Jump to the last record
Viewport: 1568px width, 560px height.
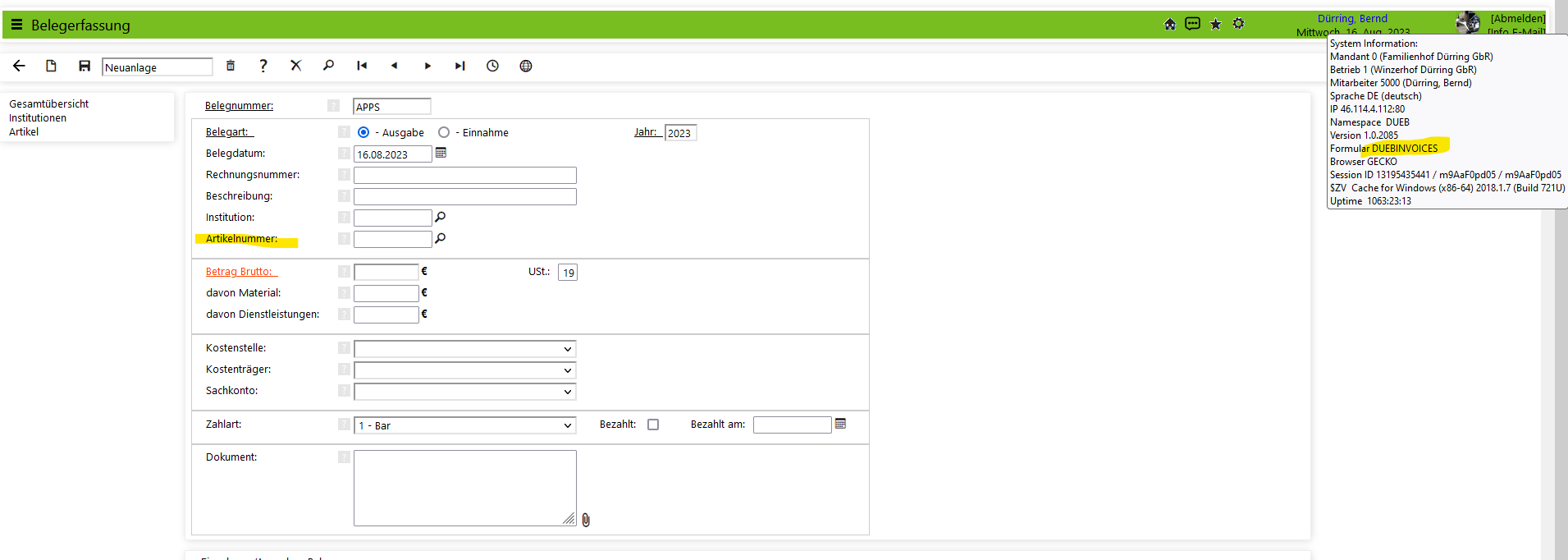tap(459, 66)
